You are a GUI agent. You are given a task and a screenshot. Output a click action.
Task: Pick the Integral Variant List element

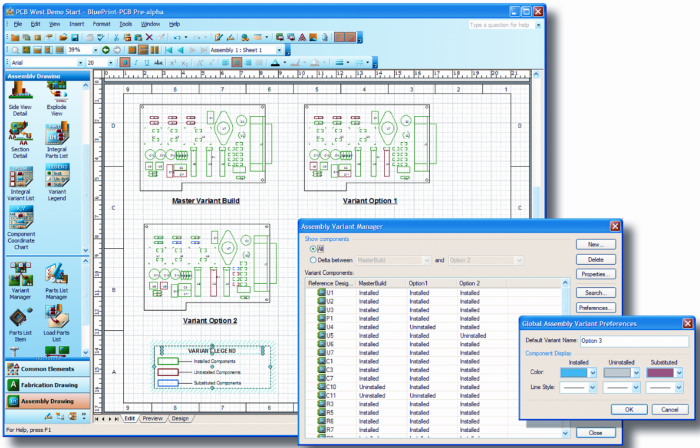[21, 183]
